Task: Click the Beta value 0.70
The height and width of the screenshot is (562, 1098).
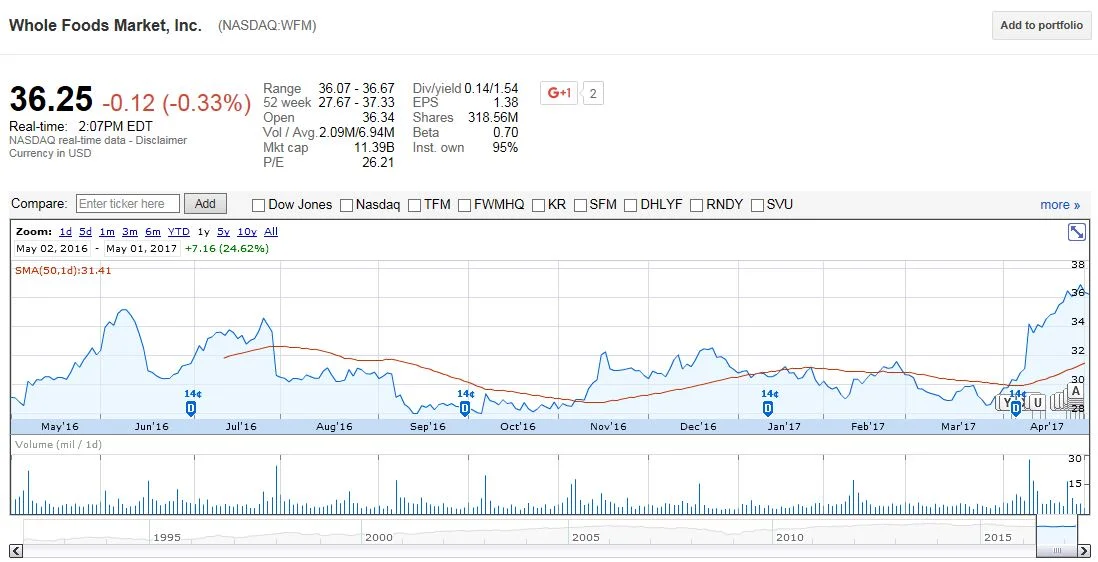Action: point(506,132)
